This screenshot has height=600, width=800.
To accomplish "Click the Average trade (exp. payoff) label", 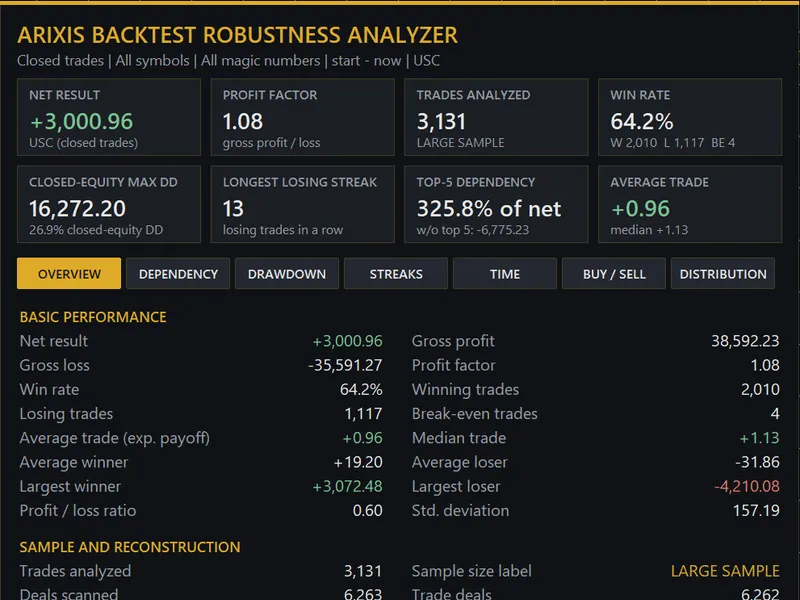I will click(x=114, y=438).
